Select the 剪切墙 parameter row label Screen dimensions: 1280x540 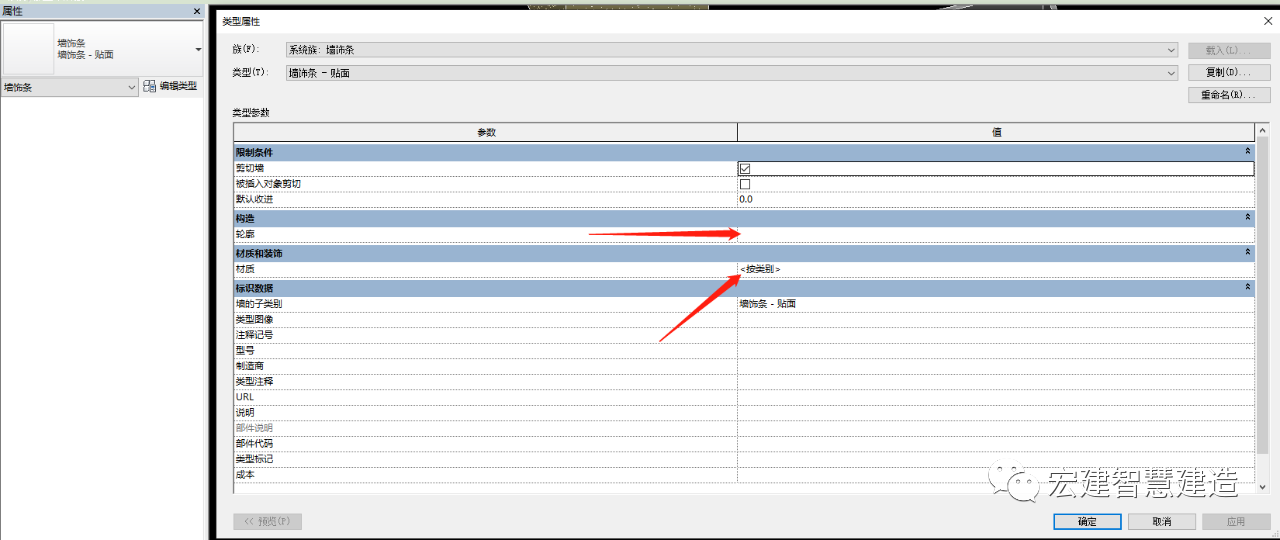click(249, 169)
